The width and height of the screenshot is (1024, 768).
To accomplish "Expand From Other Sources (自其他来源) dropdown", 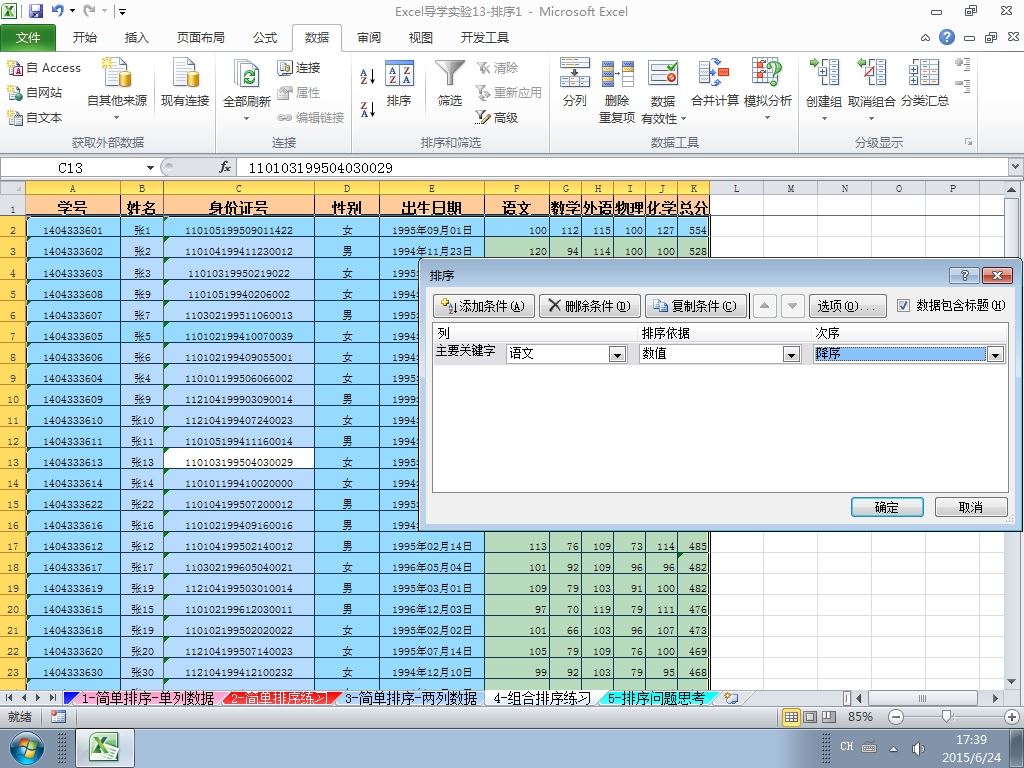I will [117, 118].
